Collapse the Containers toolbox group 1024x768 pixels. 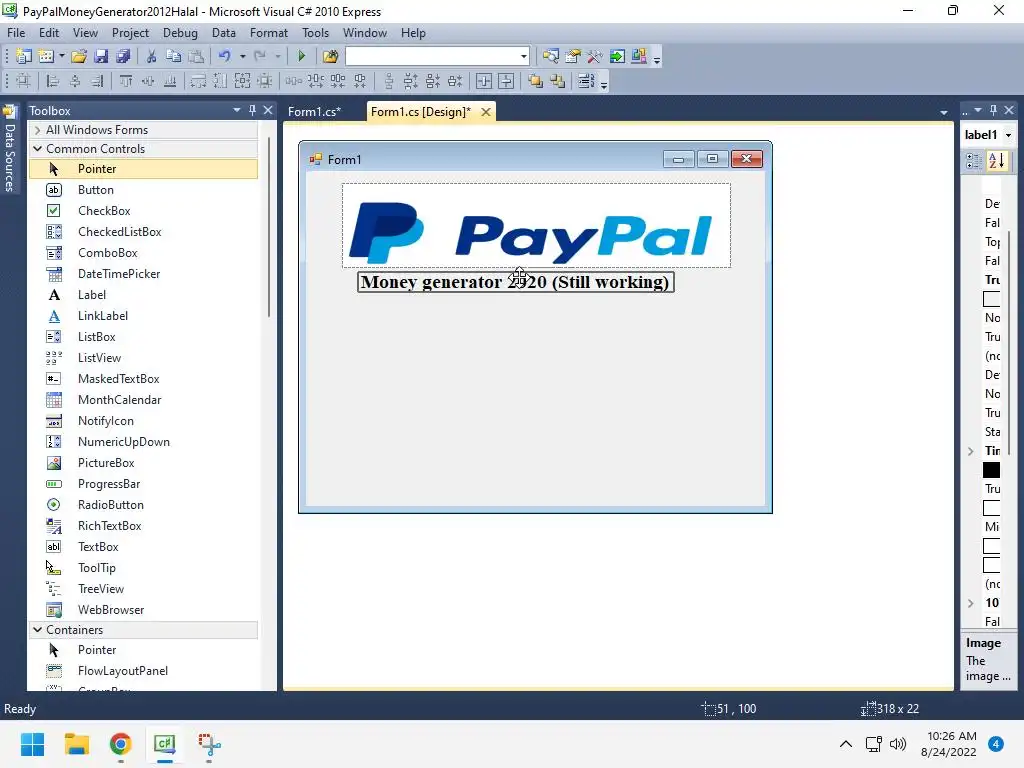pos(38,630)
